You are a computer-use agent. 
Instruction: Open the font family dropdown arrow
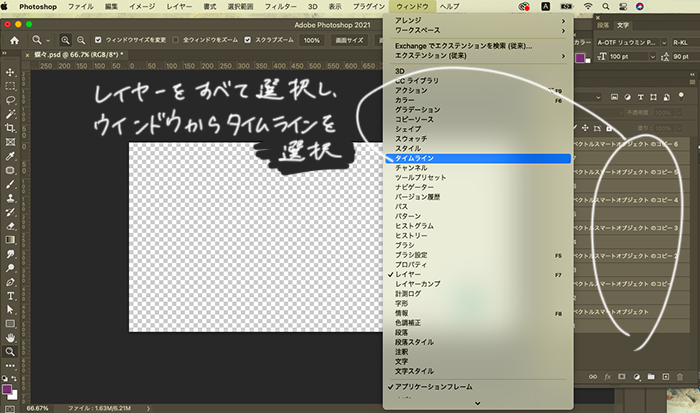(x=664, y=42)
